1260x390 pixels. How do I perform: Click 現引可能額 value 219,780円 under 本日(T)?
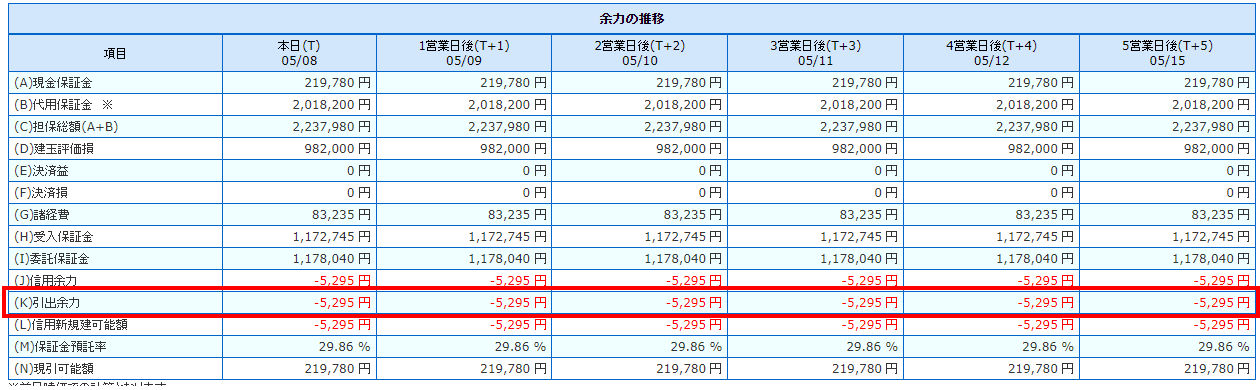(339, 369)
